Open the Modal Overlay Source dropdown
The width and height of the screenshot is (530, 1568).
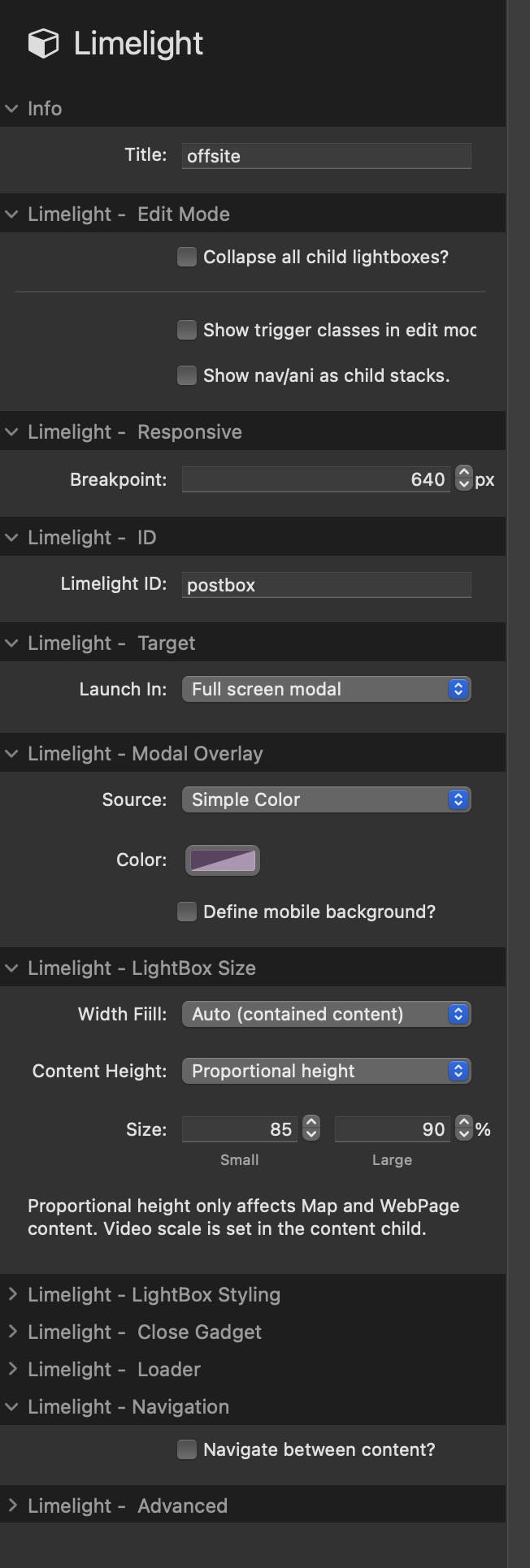(326, 799)
